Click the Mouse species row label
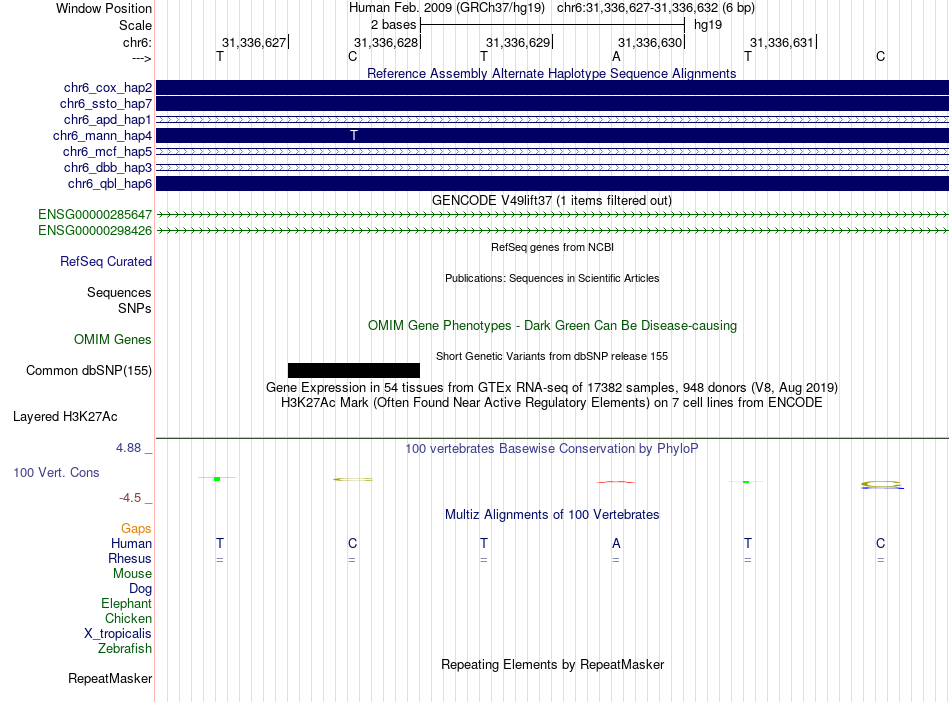Image resolution: width=950 pixels, height=702 pixels. (132, 574)
